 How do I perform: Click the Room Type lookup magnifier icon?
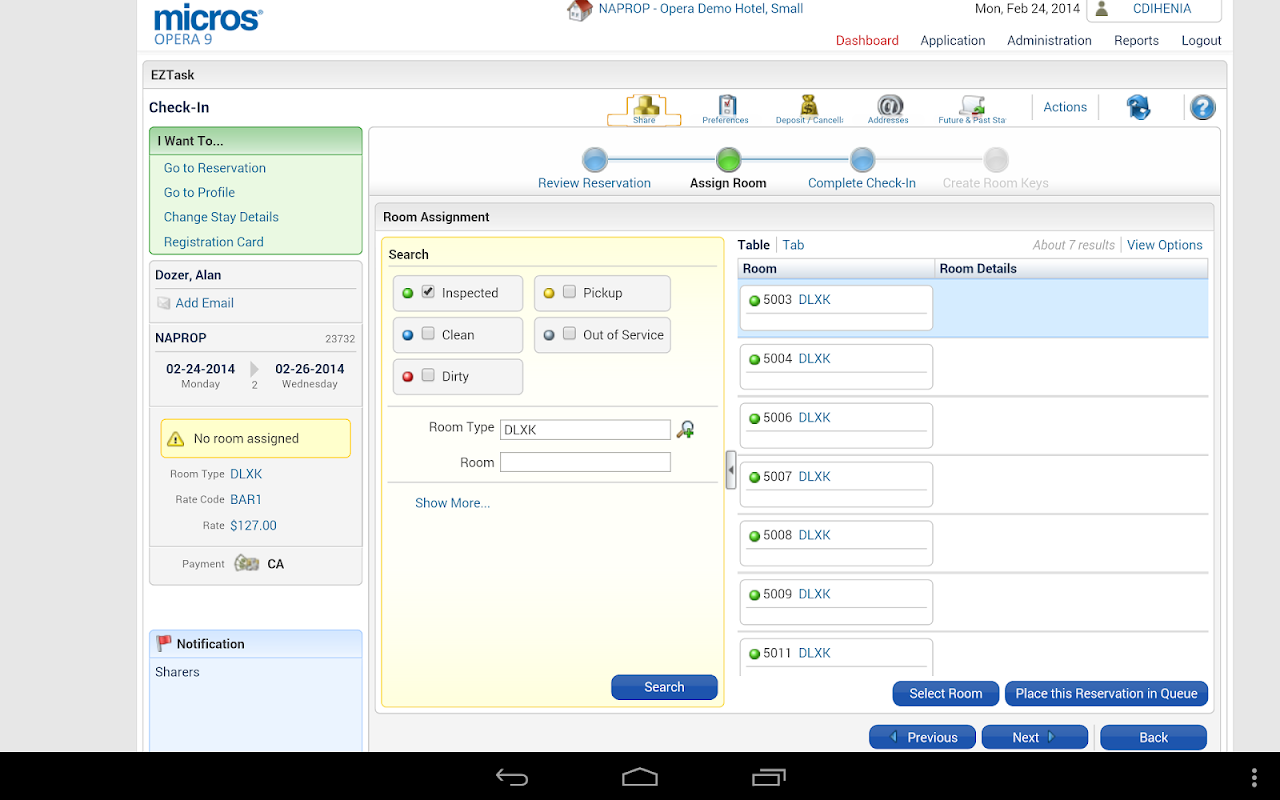[685, 429]
